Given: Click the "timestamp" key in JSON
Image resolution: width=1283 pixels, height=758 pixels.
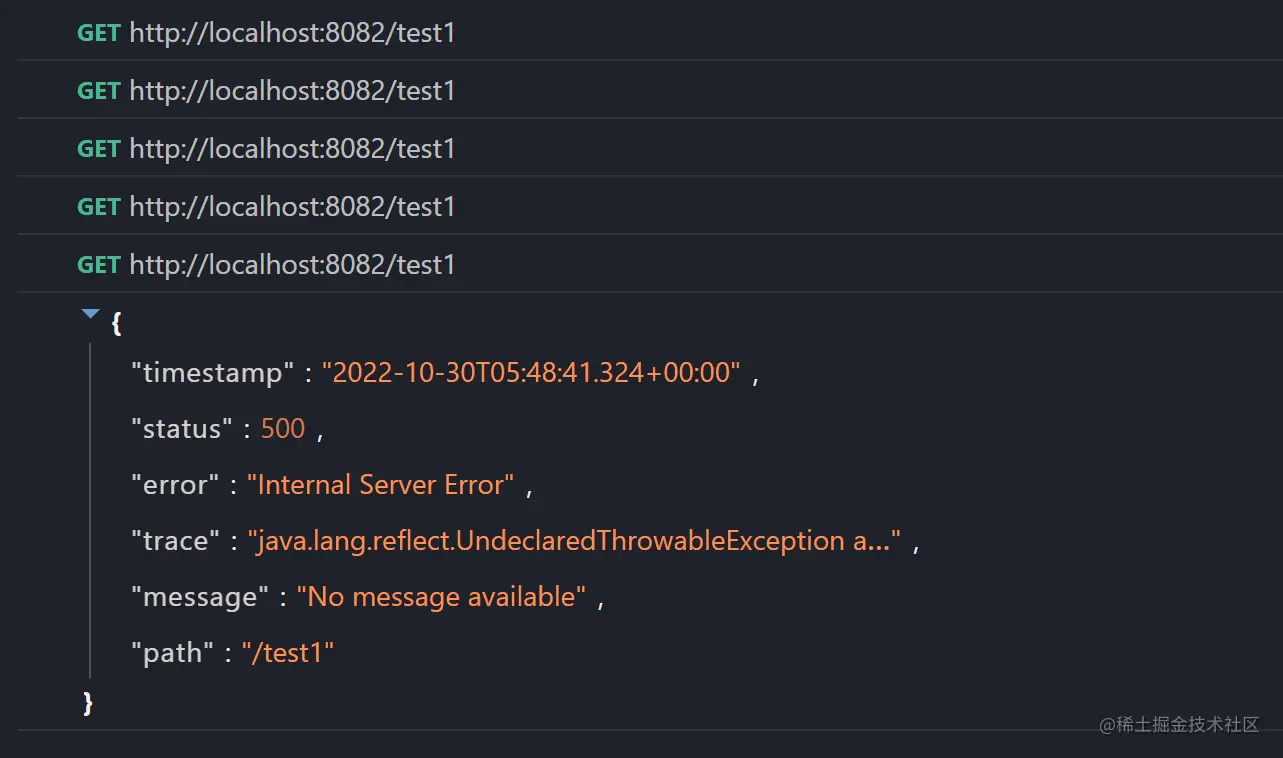Looking at the screenshot, I should coord(213,373).
